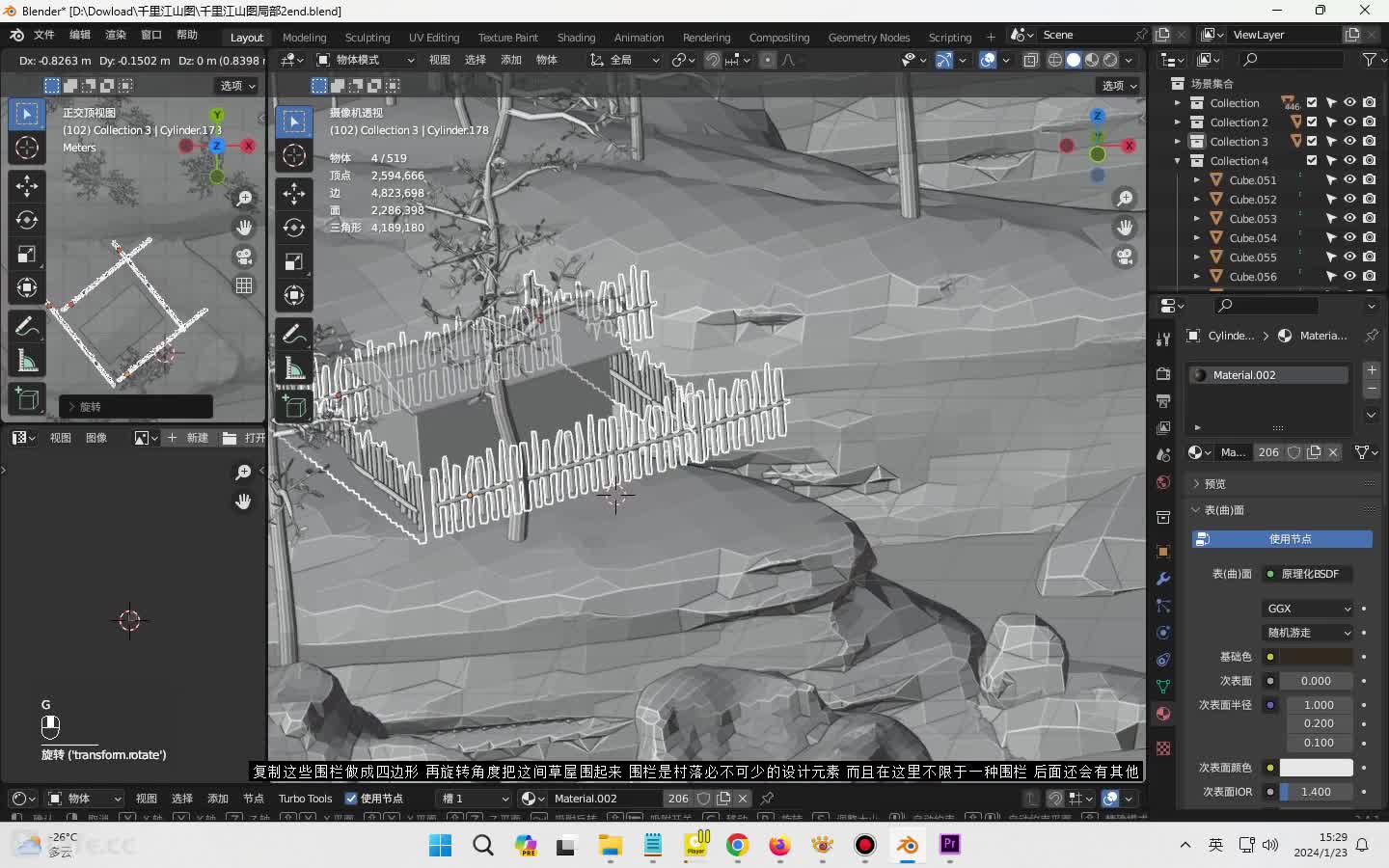
Task: Add a new material slot
Action: pyautogui.click(x=1372, y=370)
